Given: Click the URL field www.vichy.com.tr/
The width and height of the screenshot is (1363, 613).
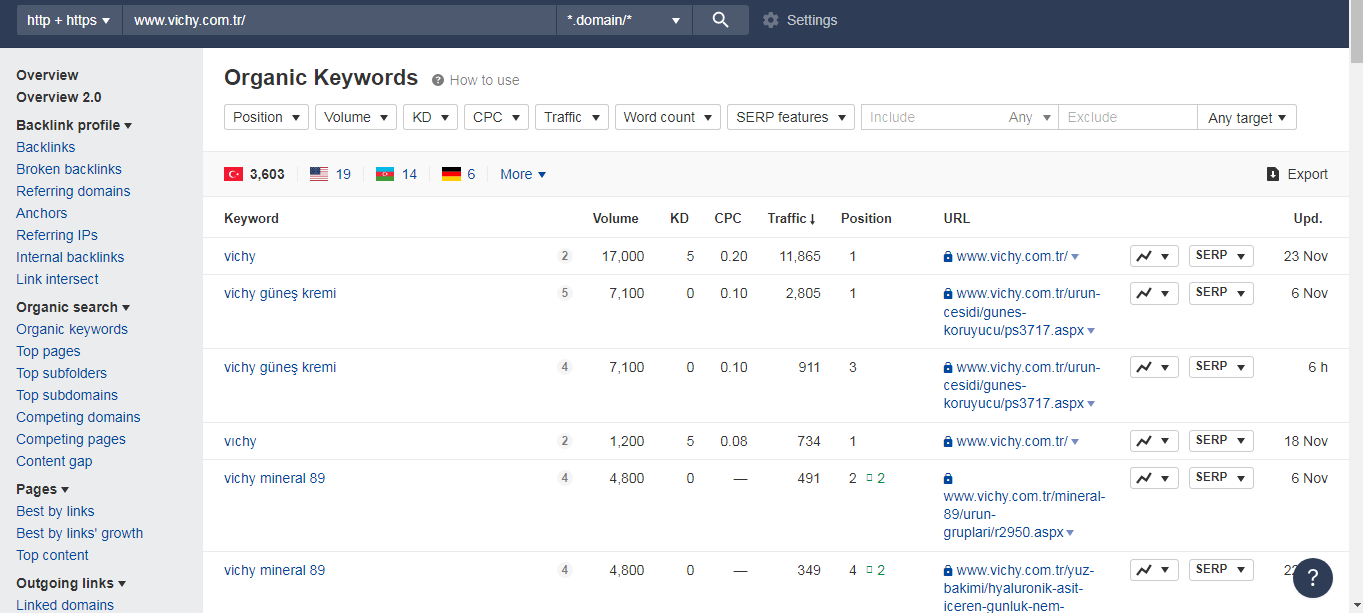Looking at the screenshot, I should point(339,20).
